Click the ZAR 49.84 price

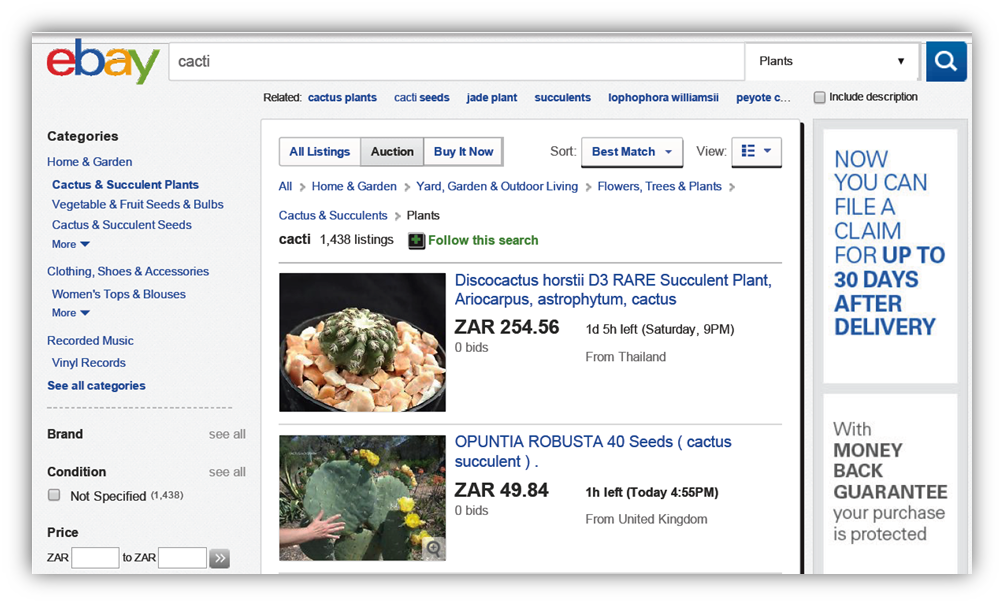coord(501,490)
